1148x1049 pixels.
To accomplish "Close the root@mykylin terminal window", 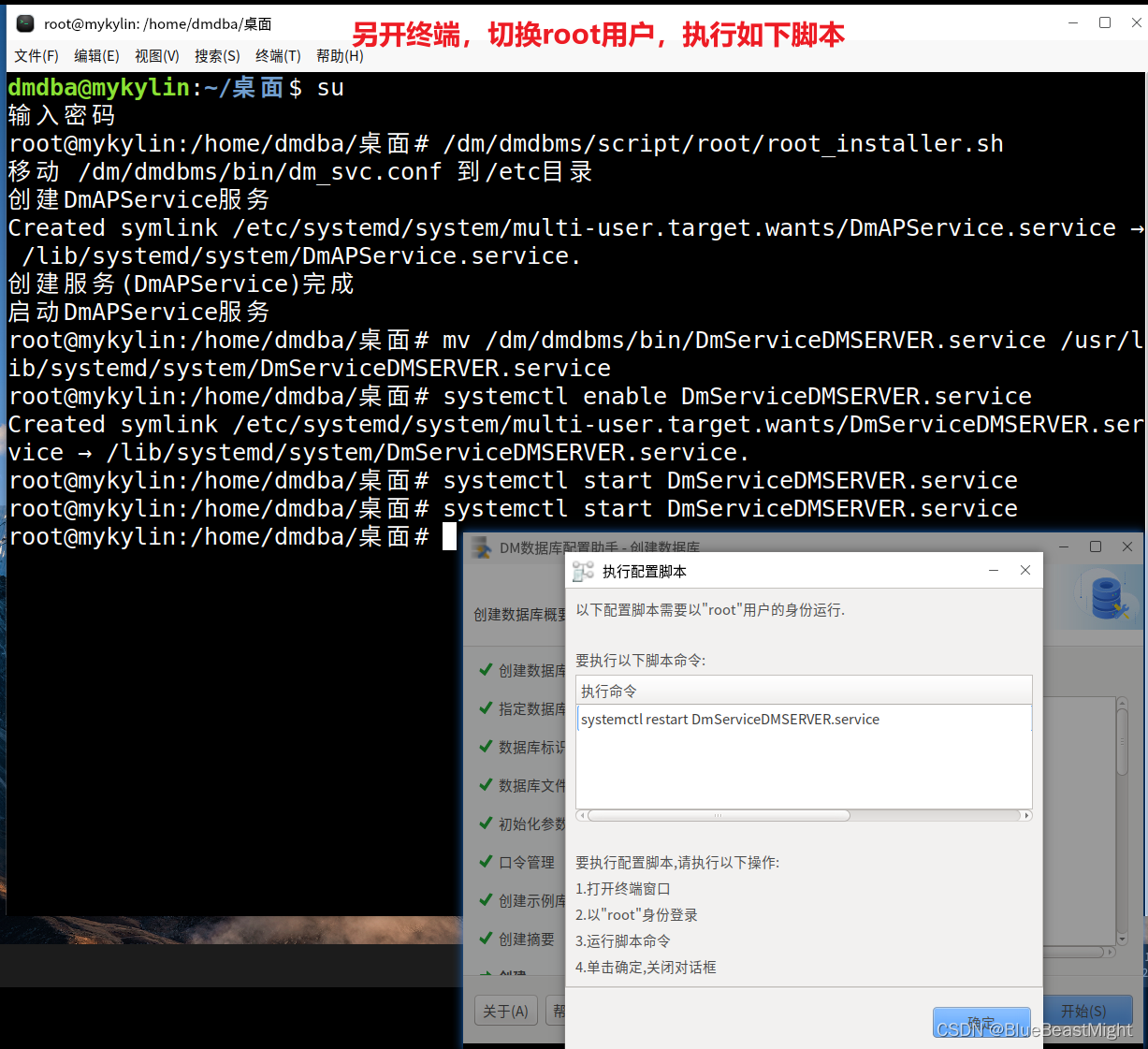I will click(1136, 22).
